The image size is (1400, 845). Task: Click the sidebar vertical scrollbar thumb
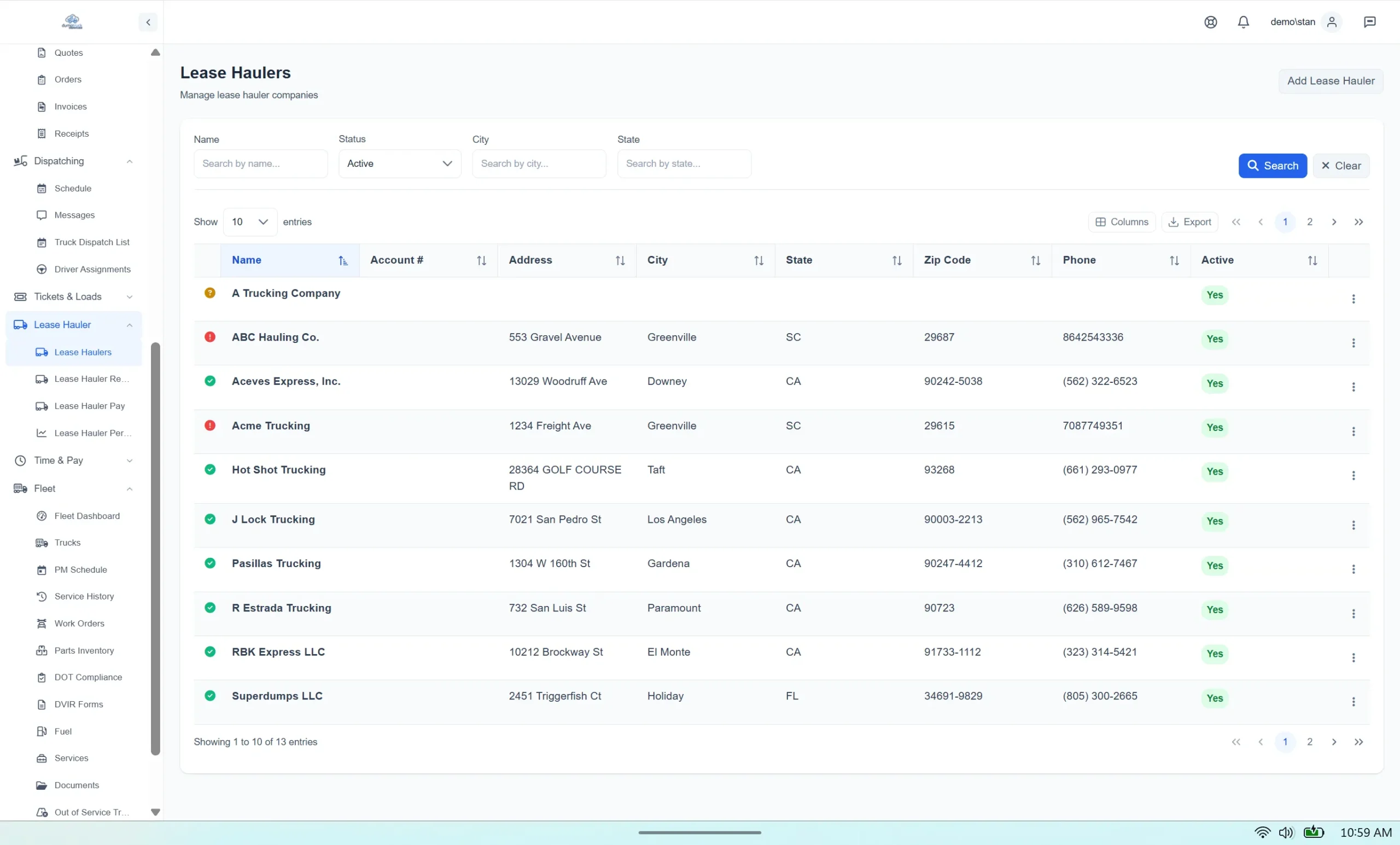155,549
